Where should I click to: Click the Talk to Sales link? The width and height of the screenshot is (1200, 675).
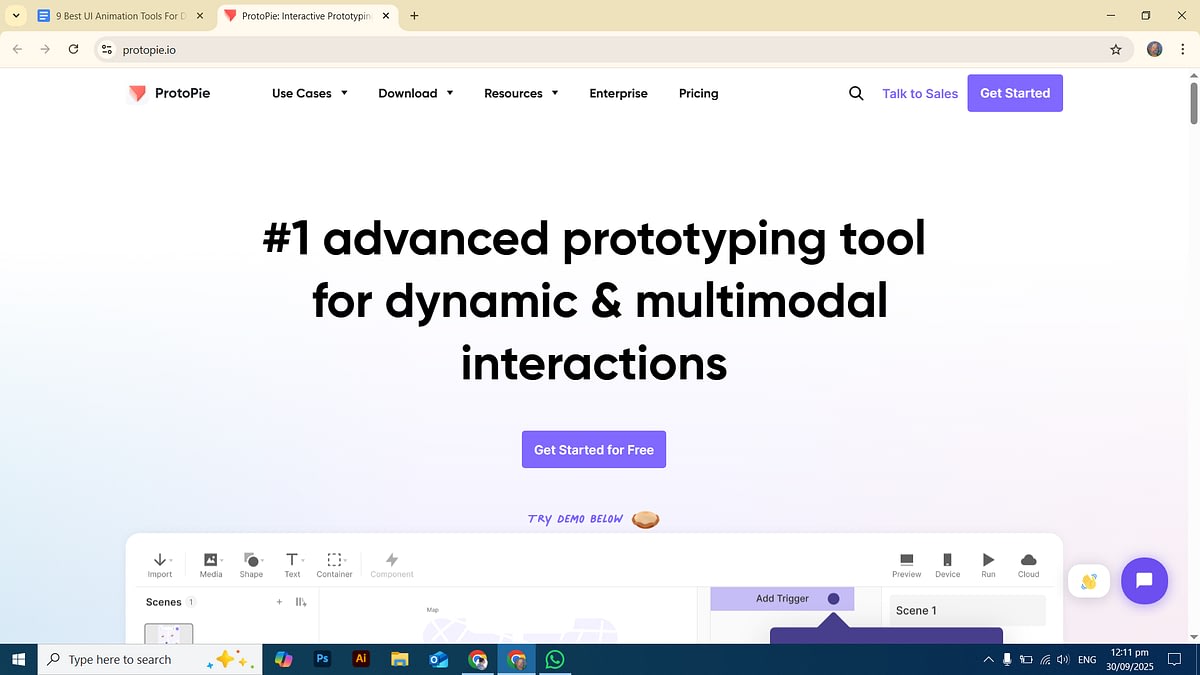[x=919, y=93]
